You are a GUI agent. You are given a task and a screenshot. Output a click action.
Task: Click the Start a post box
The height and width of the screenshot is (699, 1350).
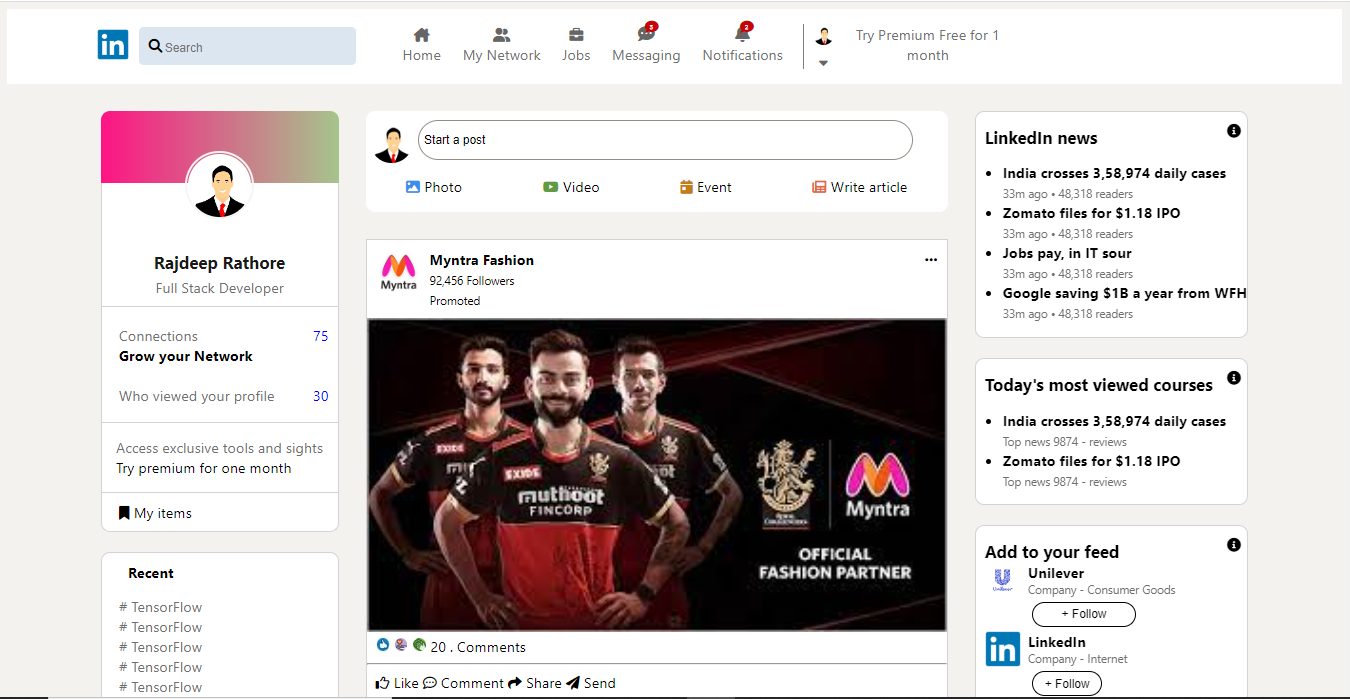[x=664, y=140]
